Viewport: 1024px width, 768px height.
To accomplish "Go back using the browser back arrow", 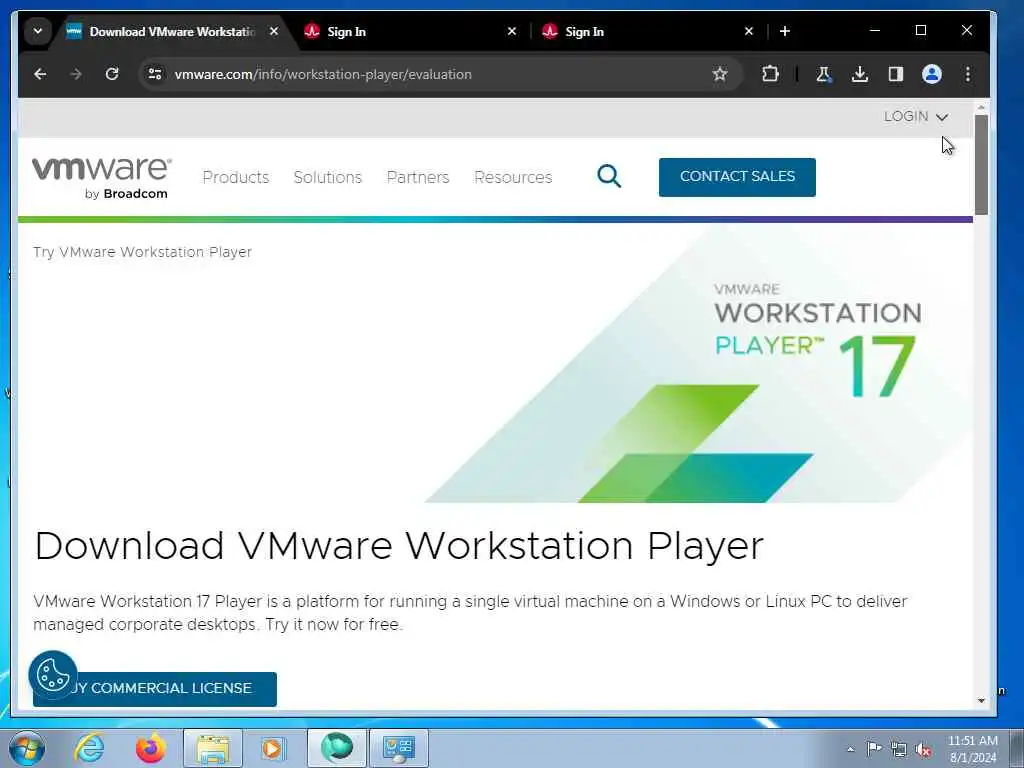I will tap(40, 74).
